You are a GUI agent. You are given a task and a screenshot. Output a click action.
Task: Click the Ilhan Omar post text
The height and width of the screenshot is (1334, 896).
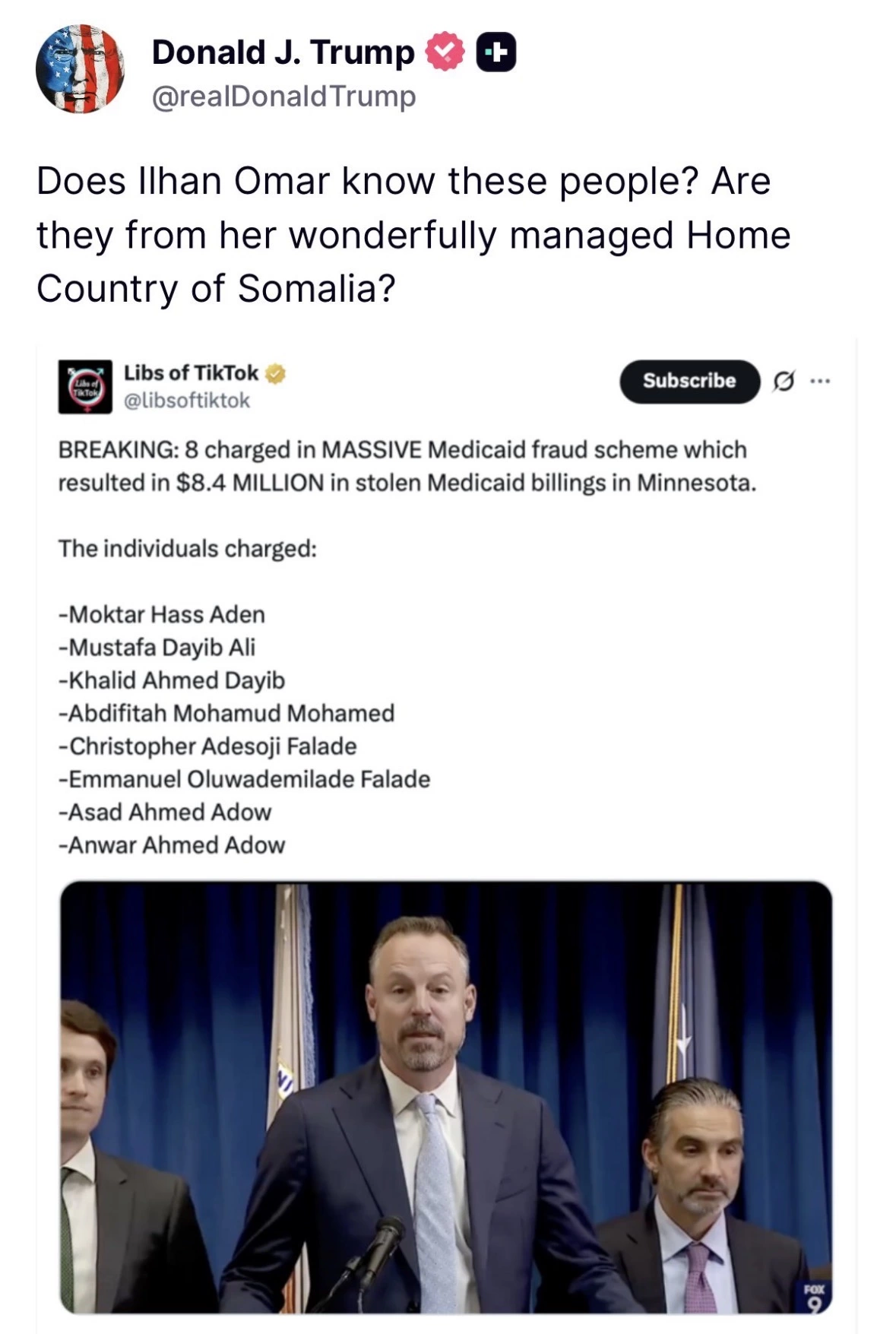point(413,235)
